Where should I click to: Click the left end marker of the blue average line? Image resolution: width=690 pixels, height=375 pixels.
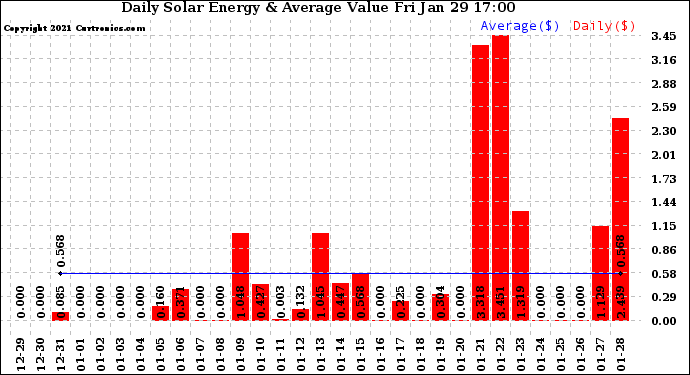click(60, 273)
